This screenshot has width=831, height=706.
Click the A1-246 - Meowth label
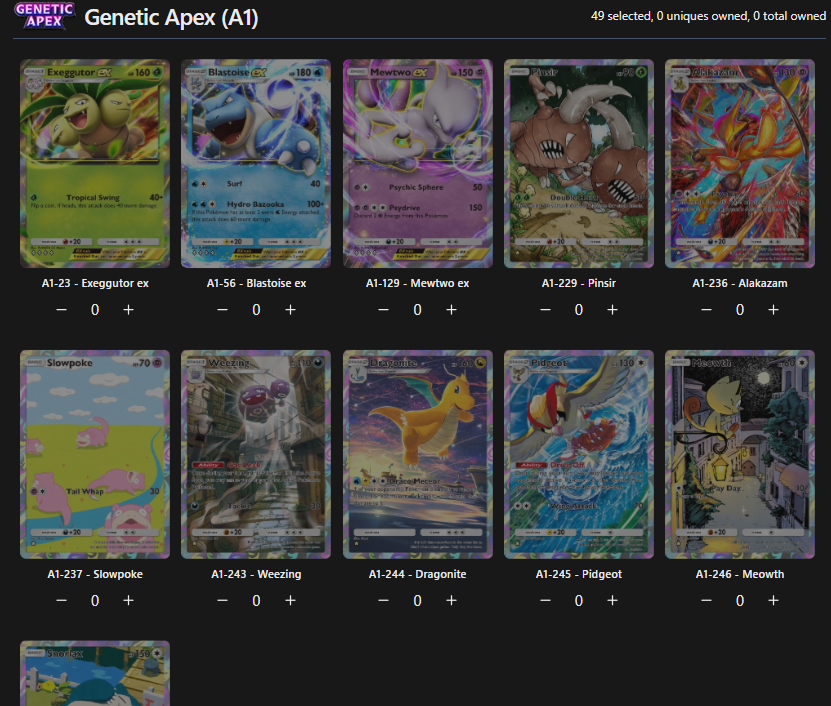(x=740, y=574)
